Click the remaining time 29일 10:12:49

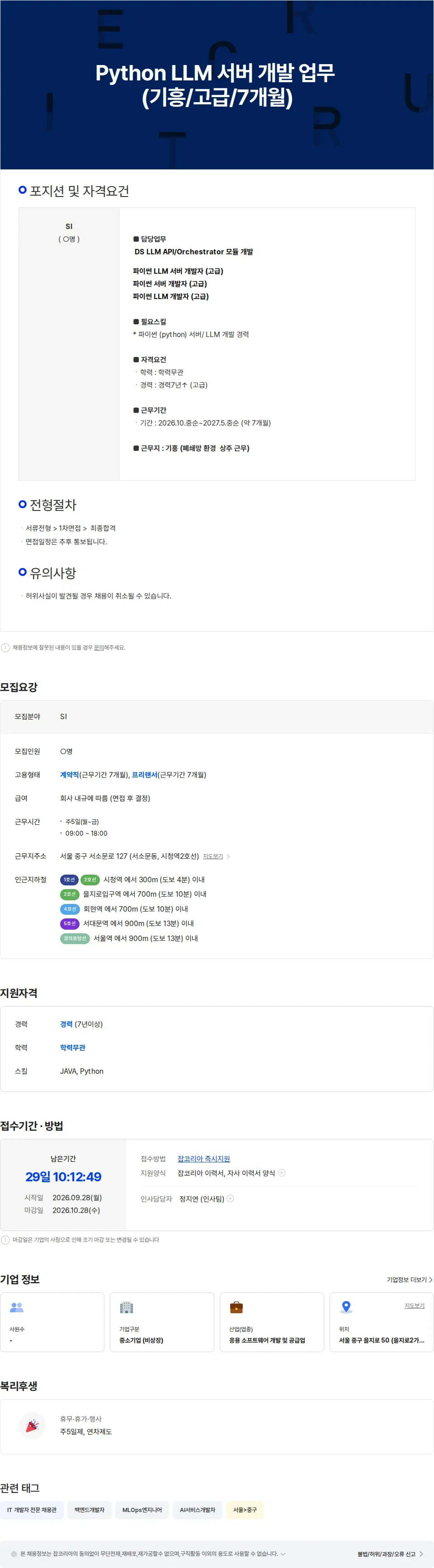(63, 1177)
